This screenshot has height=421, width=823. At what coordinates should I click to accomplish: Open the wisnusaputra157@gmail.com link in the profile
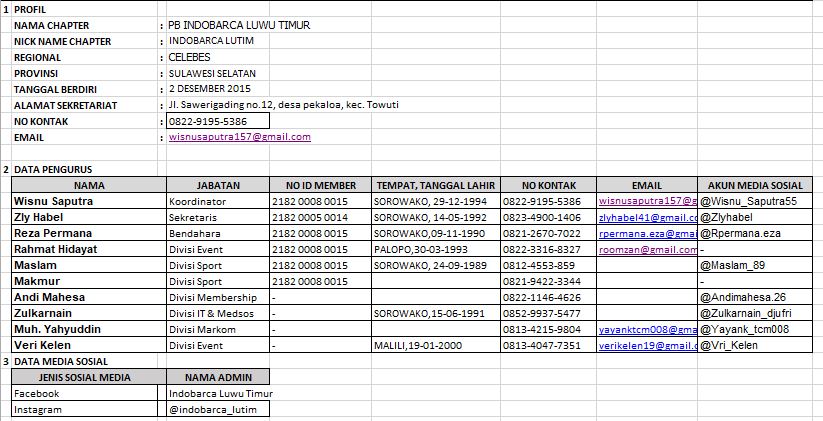tap(239, 137)
